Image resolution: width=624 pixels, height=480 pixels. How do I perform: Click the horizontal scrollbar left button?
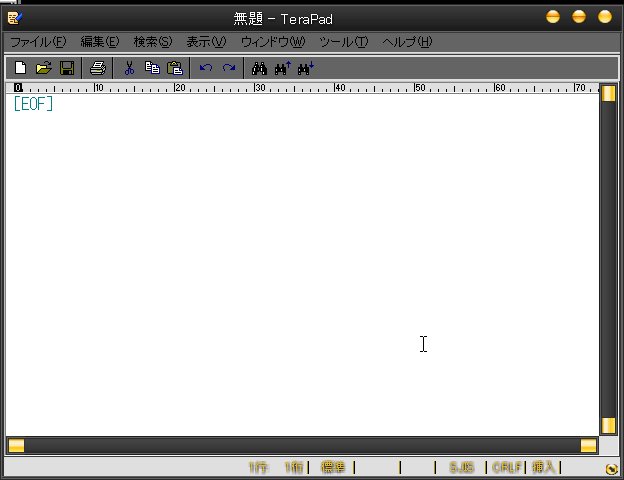(x=16, y=446)
